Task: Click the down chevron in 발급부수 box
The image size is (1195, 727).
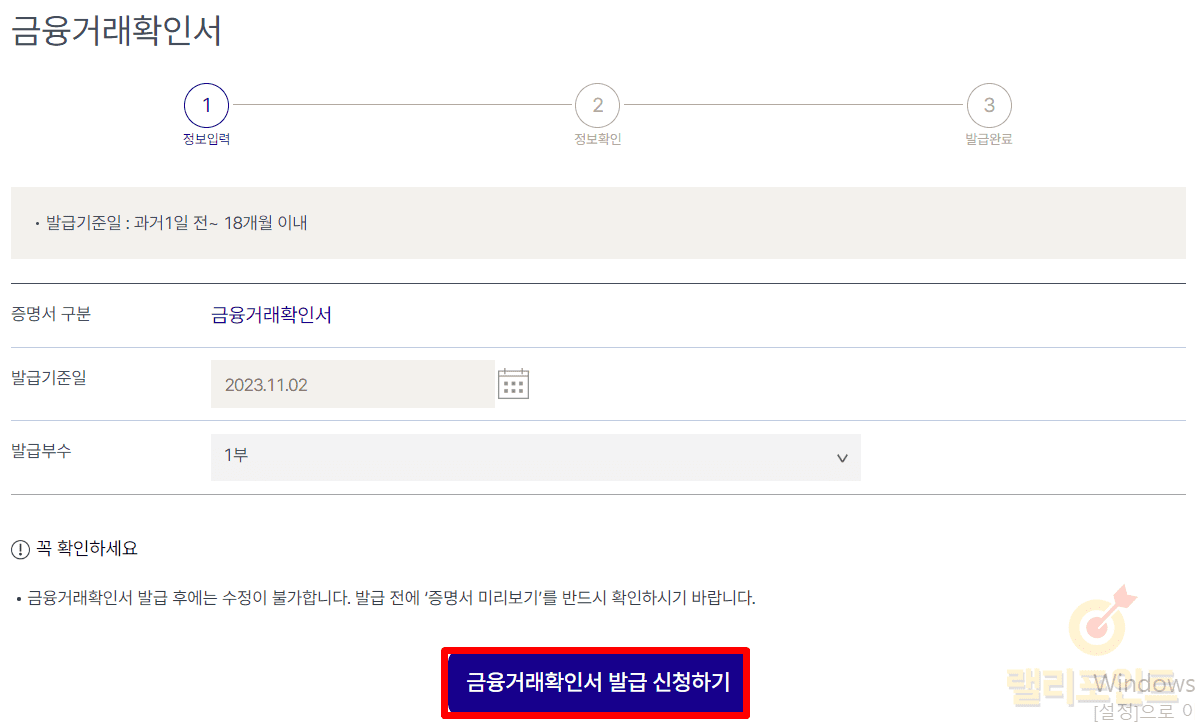Action: pyautogui.click(x=842, y=458)
